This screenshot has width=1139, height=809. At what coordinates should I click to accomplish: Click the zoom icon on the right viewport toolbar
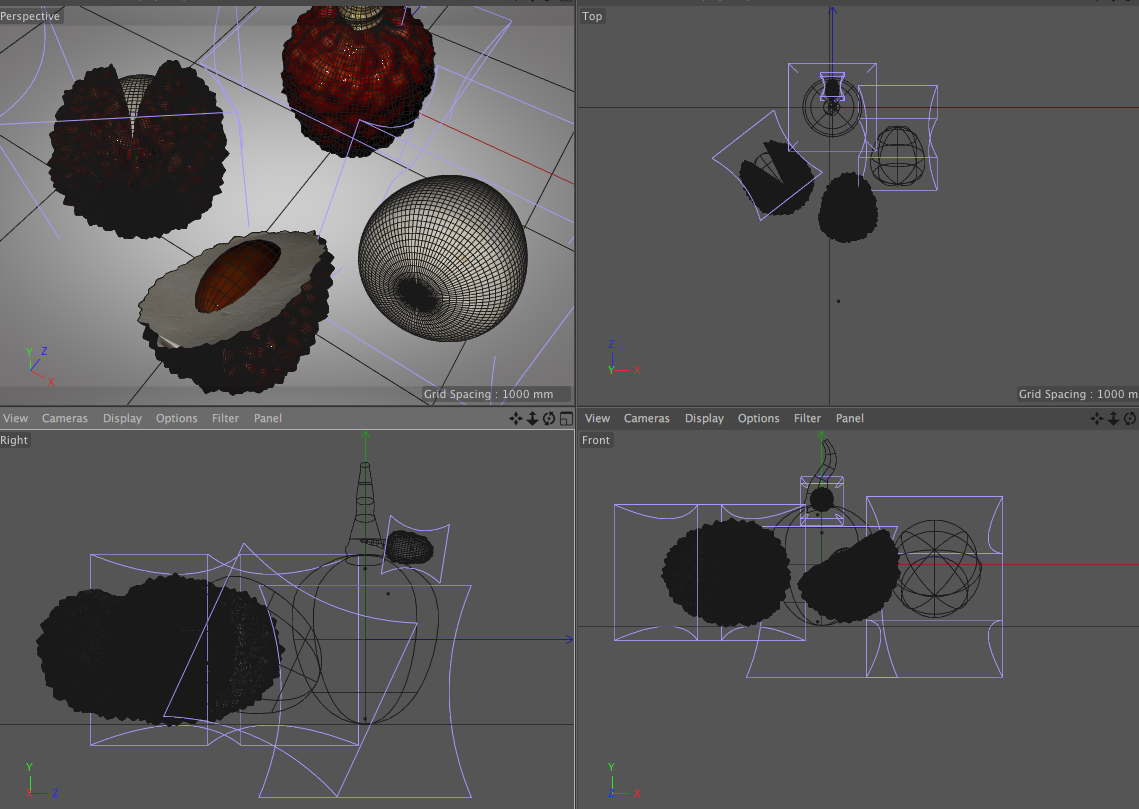[x=1113, y=418]
